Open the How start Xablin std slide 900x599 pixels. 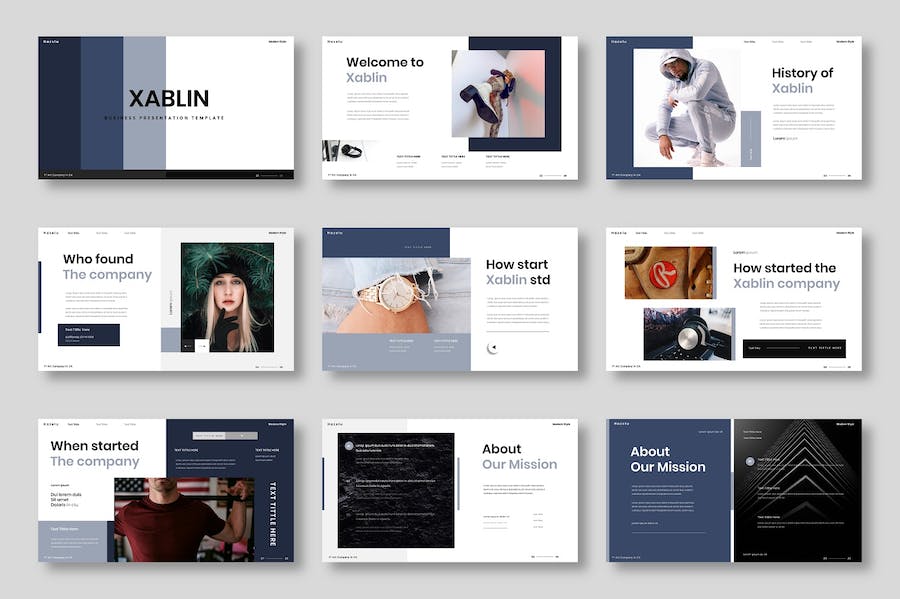tap(450, 299)
